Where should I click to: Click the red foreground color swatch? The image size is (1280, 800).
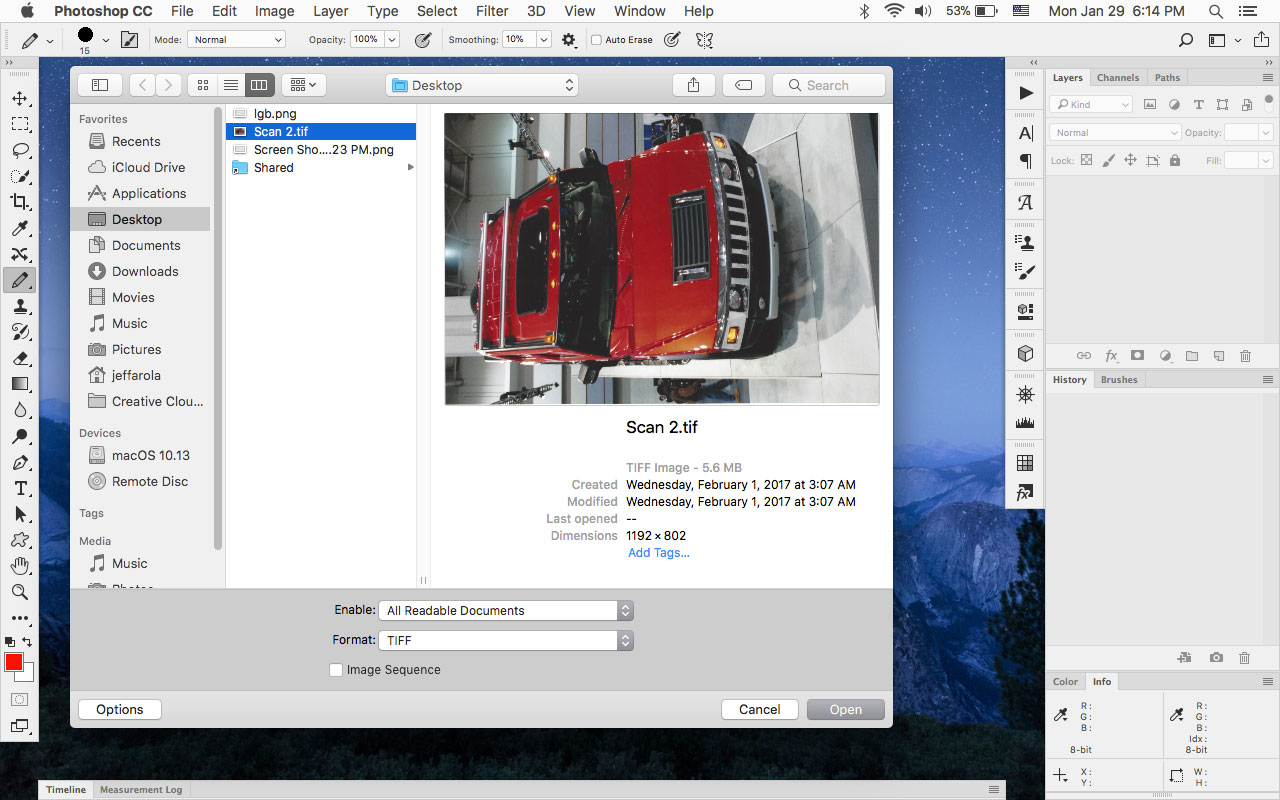[x=14, y=662]
